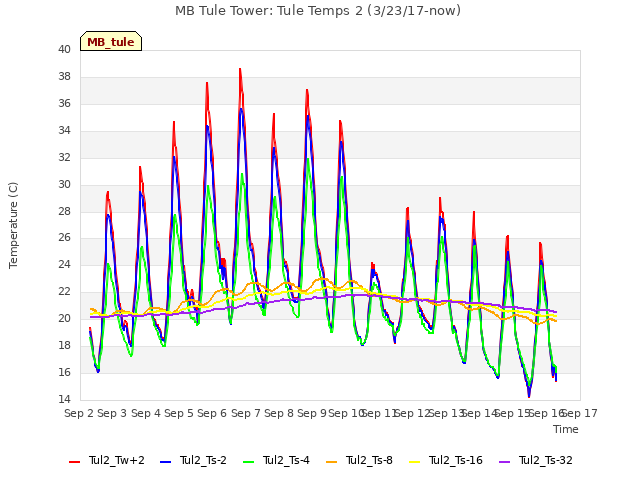Viewport: 640px width, 480px height.
Task: Click the Sep 9 x-axis tick label
Action: pyautogui.click(x=312, y=413)
